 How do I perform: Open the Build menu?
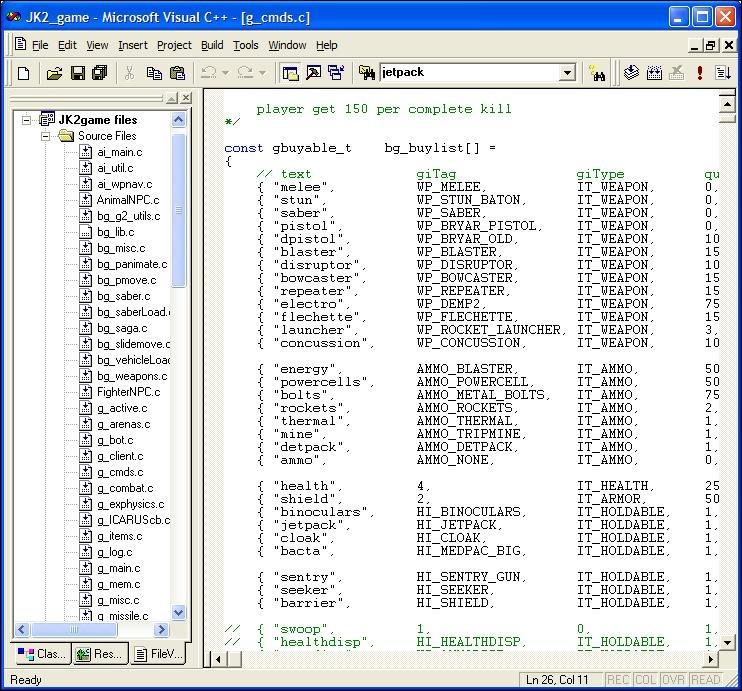click(x=212, y=45)
